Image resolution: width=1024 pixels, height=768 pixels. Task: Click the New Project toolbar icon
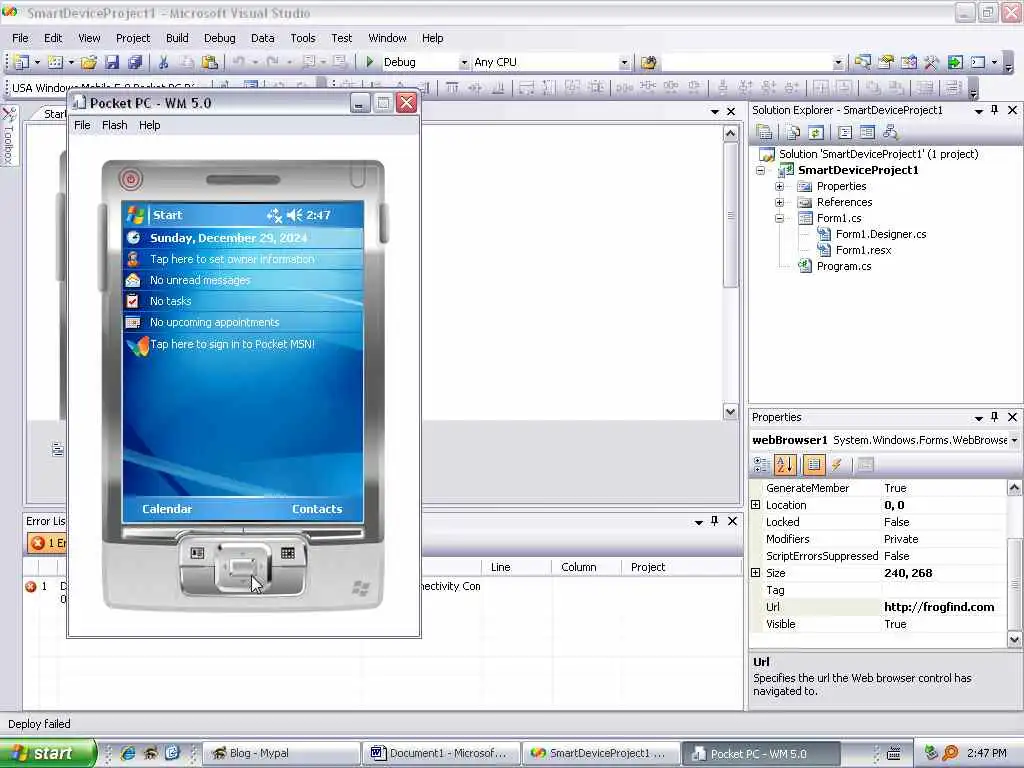[22, 62]
